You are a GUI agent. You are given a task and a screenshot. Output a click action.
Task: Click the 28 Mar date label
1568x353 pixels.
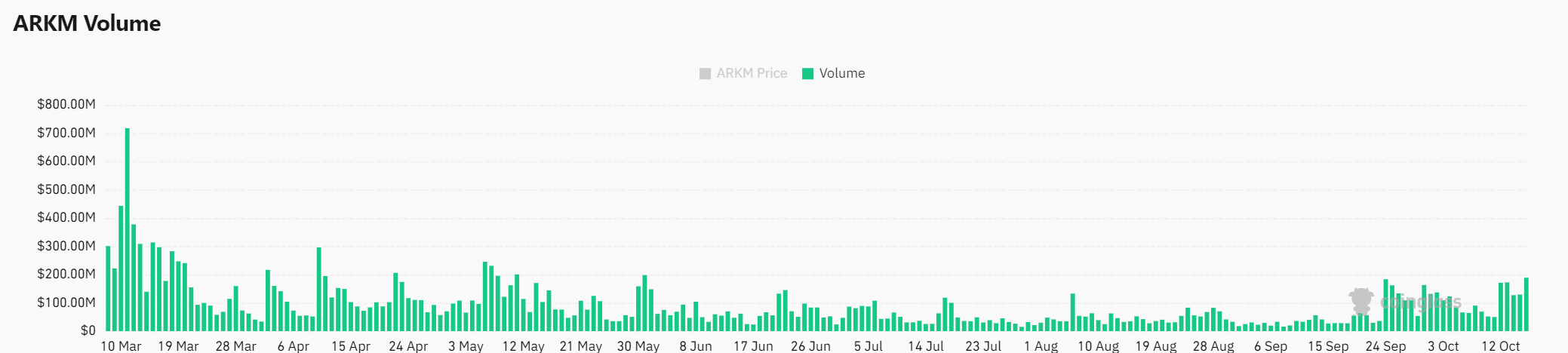point(236,346)
